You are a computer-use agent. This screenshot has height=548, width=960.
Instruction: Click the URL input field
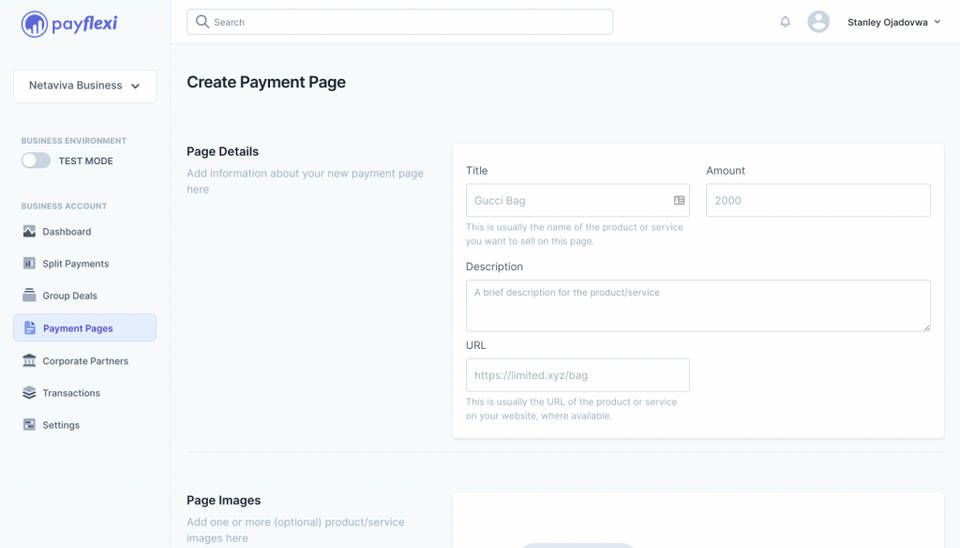point(577,375)
